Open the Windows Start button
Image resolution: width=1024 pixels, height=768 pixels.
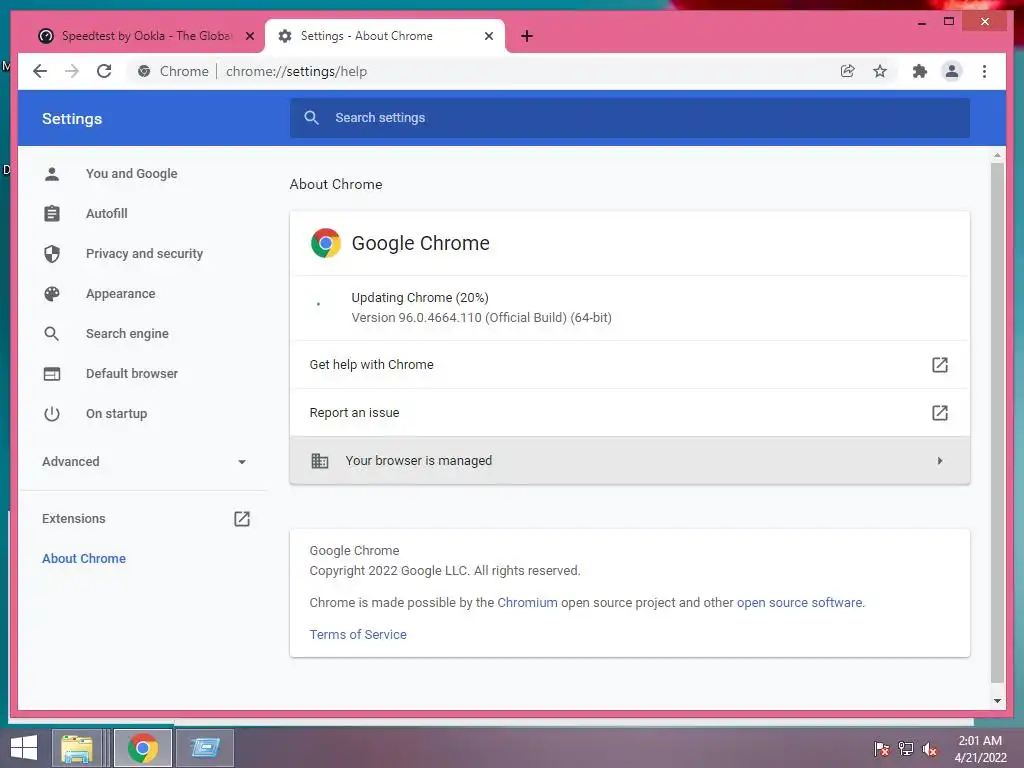(24, 748)
